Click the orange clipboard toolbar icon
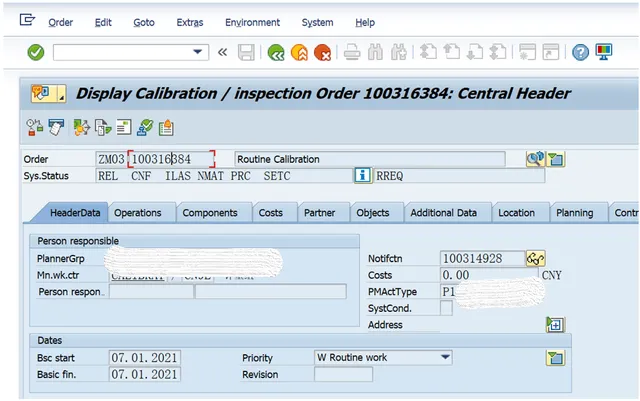Viewport: 640px width, 401px height. click(x=166, y=127)
